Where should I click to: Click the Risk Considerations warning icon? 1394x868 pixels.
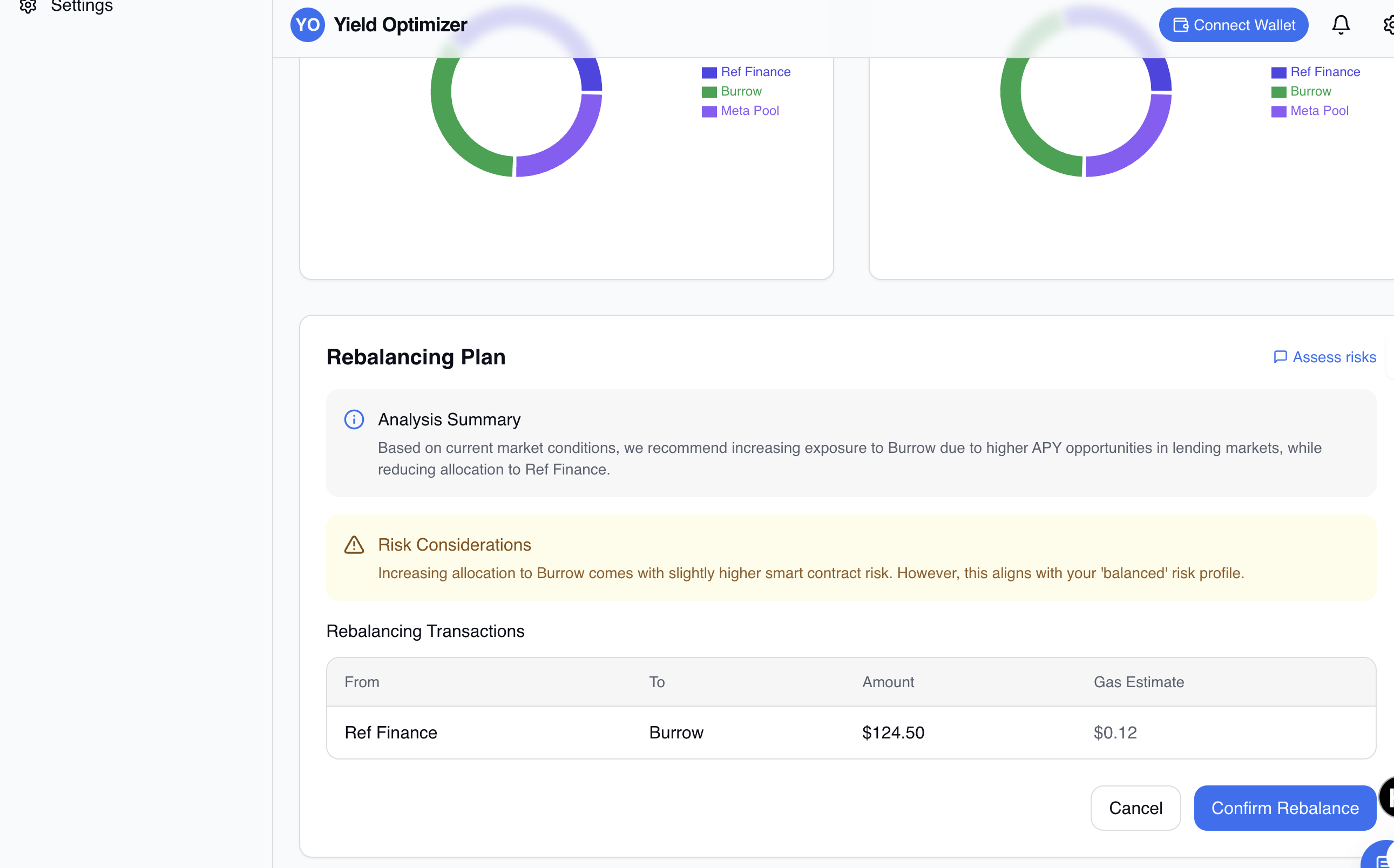click(354, 545)
